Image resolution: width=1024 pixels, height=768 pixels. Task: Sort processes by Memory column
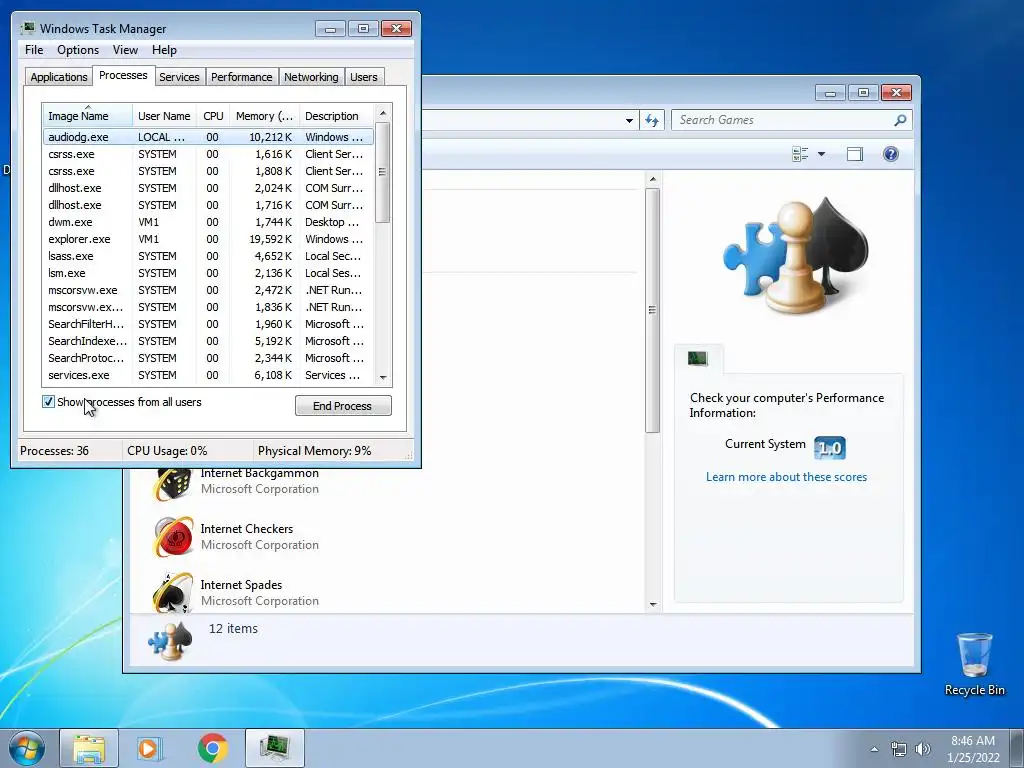[x=264, y=116]
